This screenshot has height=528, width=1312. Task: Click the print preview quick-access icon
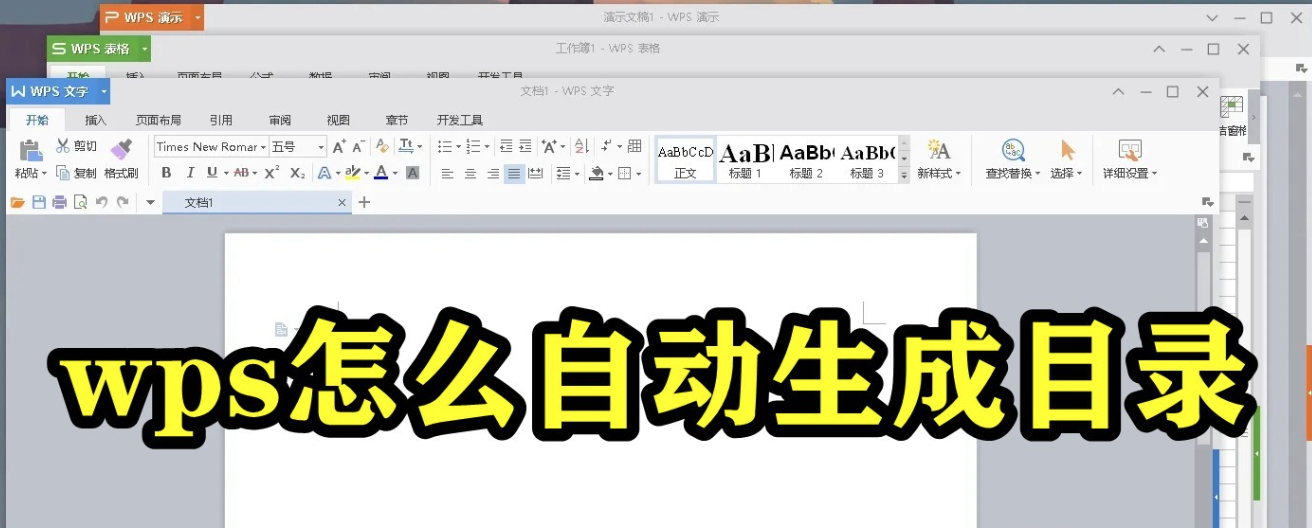click(x=80, y=202)
